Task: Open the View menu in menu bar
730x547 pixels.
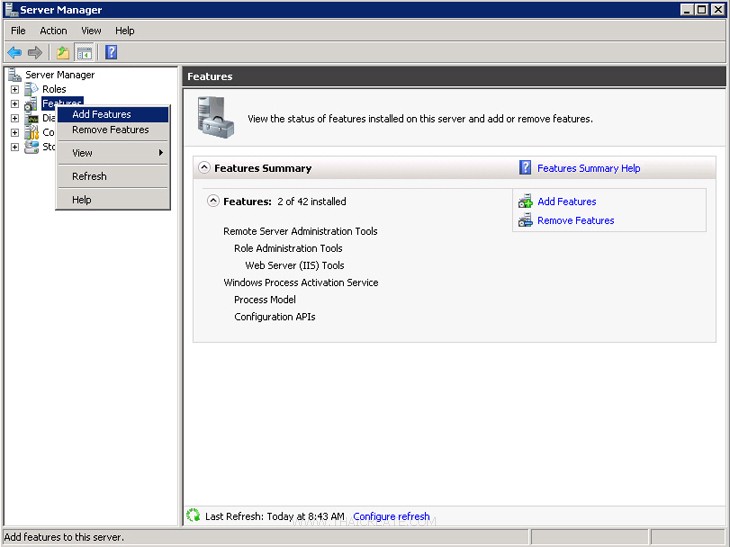Action: click(91, 31)
